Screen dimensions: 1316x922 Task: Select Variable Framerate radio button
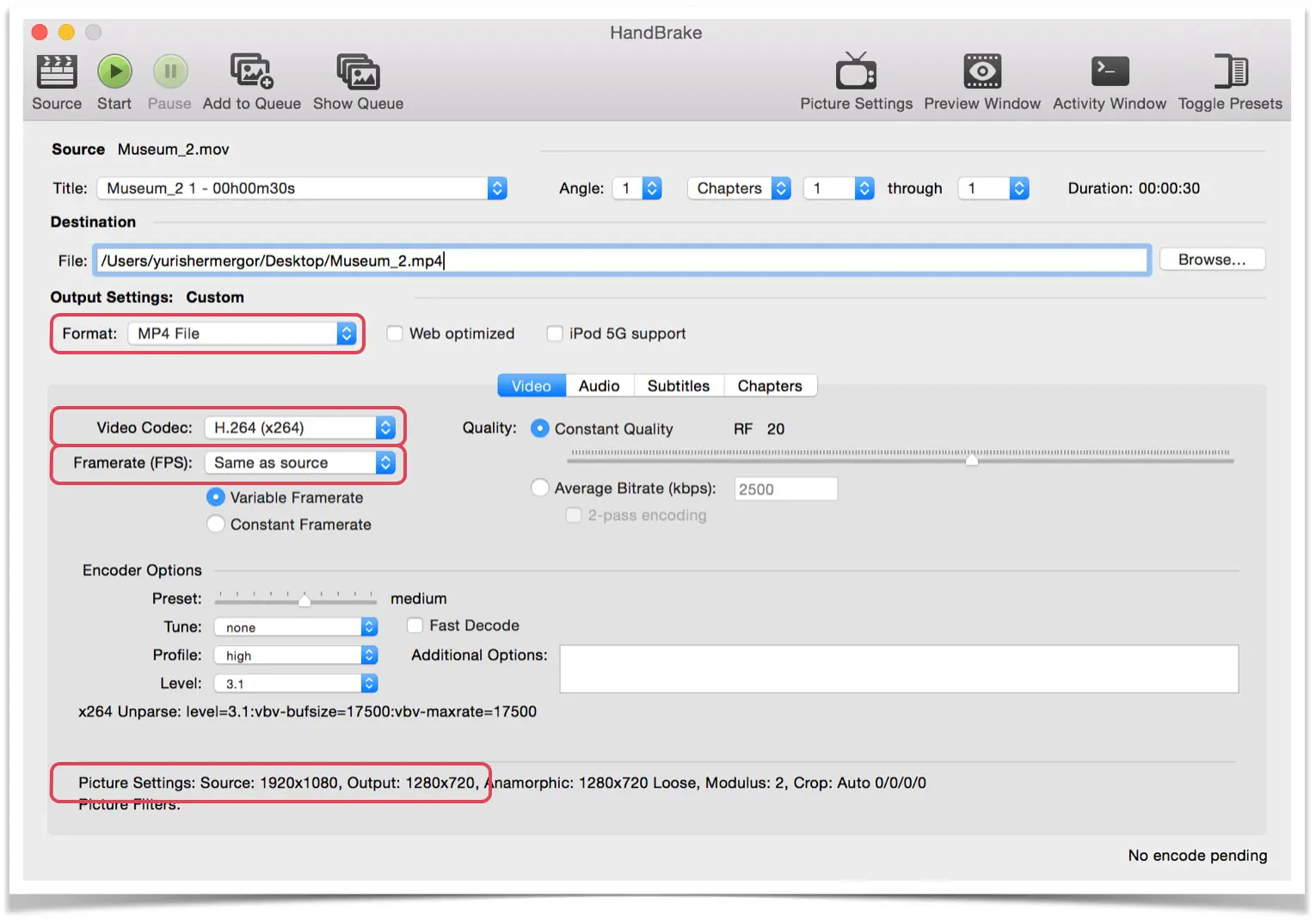216,497
